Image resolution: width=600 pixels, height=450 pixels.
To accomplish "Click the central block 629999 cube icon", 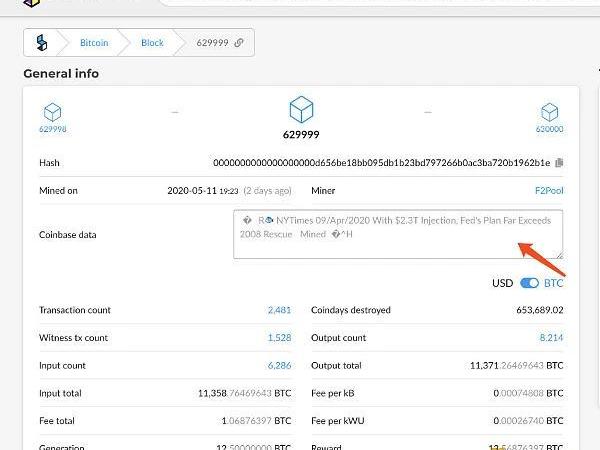I will (301, 109).
